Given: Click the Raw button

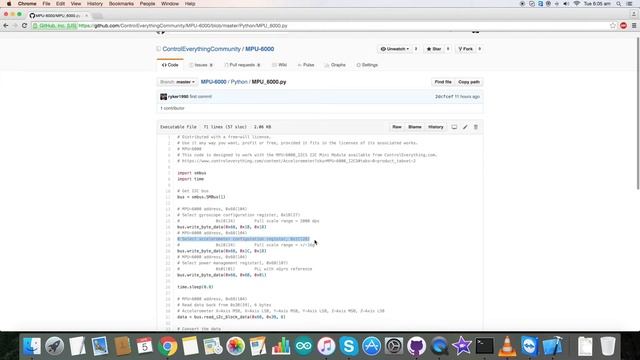Looking at the screenshot, I should (397, 127).
